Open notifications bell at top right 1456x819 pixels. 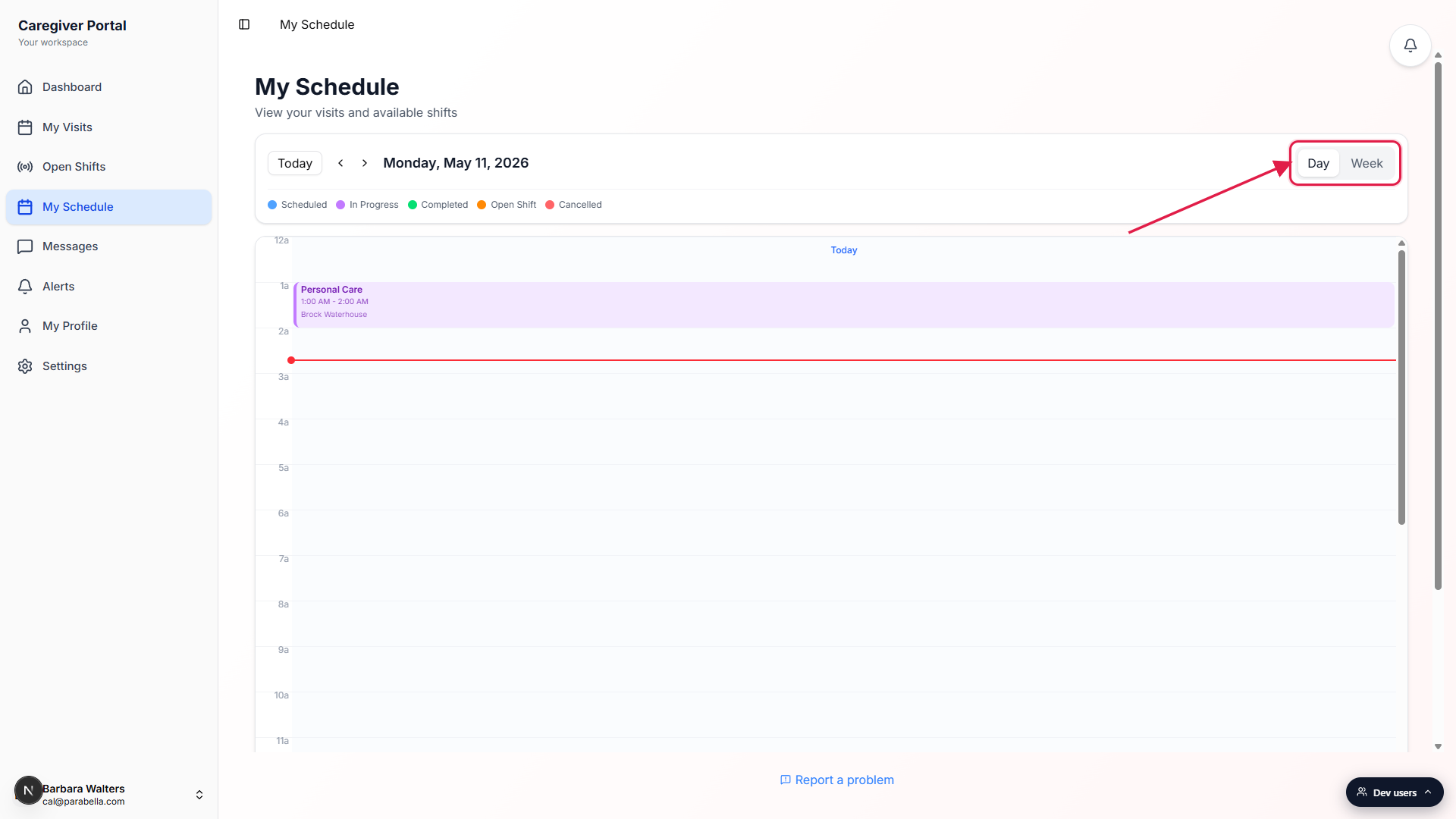pyautogui.click(x=1410, y=45)
